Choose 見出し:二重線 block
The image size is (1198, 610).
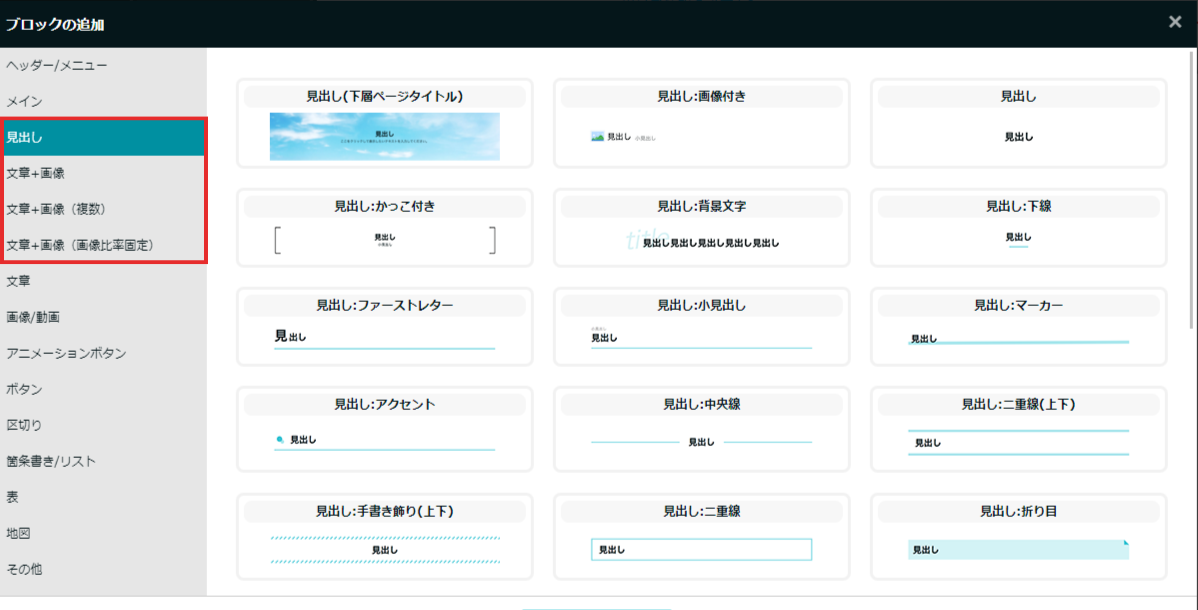coord(701,537)
